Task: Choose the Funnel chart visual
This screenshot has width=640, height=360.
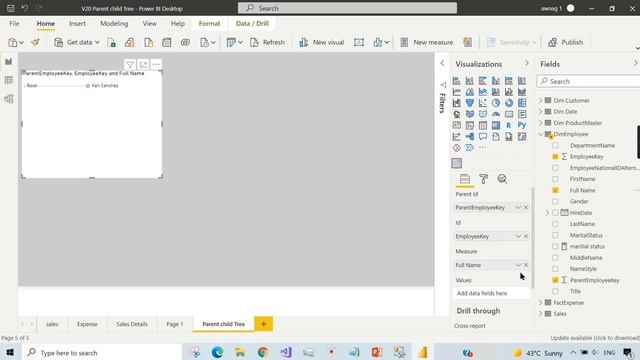Action: click(470, 103)
